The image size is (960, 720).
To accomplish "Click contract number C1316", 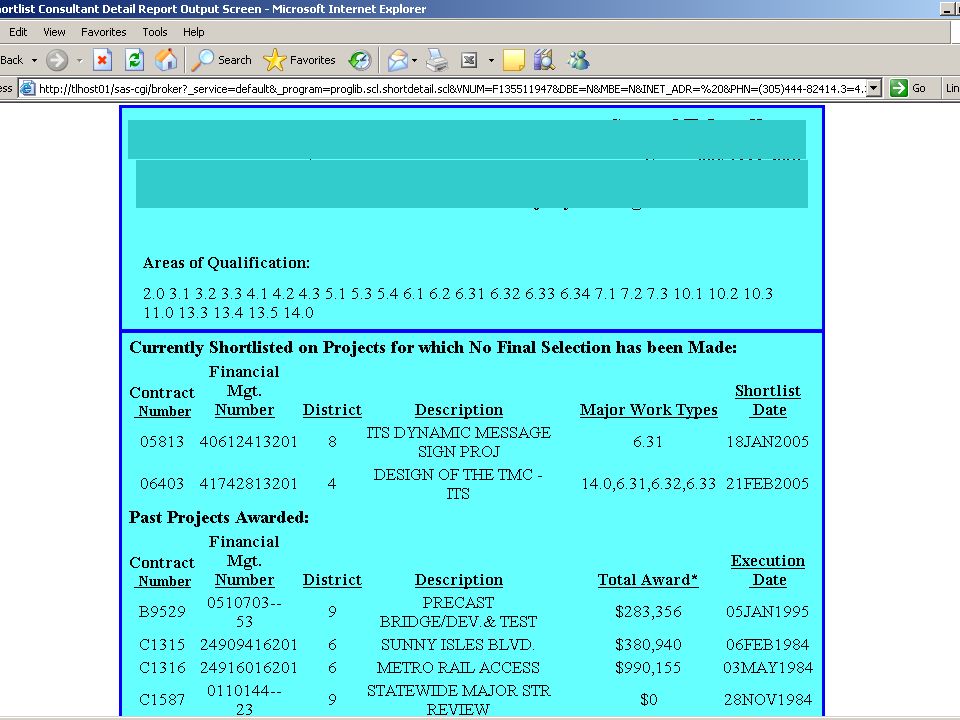I will (x=162, y=667).
